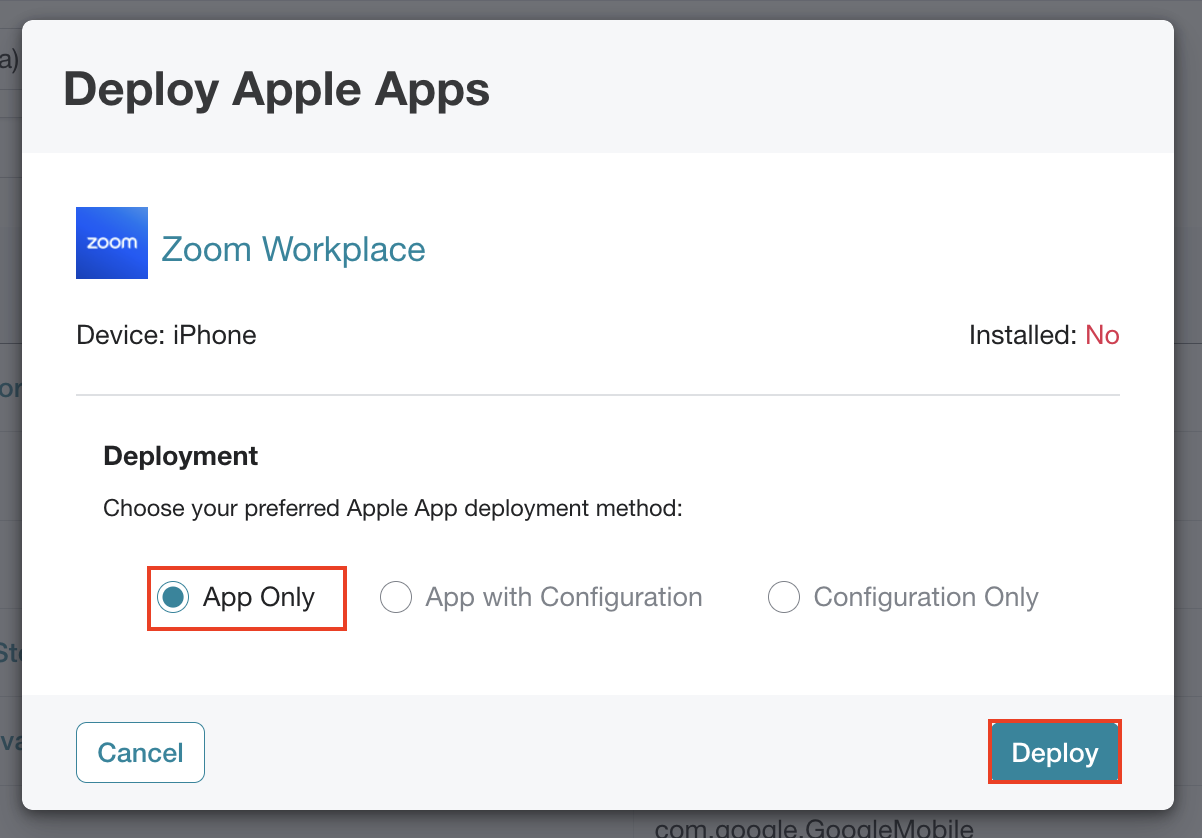Cancel the Deploy Apple Apps dialog
This screenshot has width=1202, height=838.
(x=140, y=752)
